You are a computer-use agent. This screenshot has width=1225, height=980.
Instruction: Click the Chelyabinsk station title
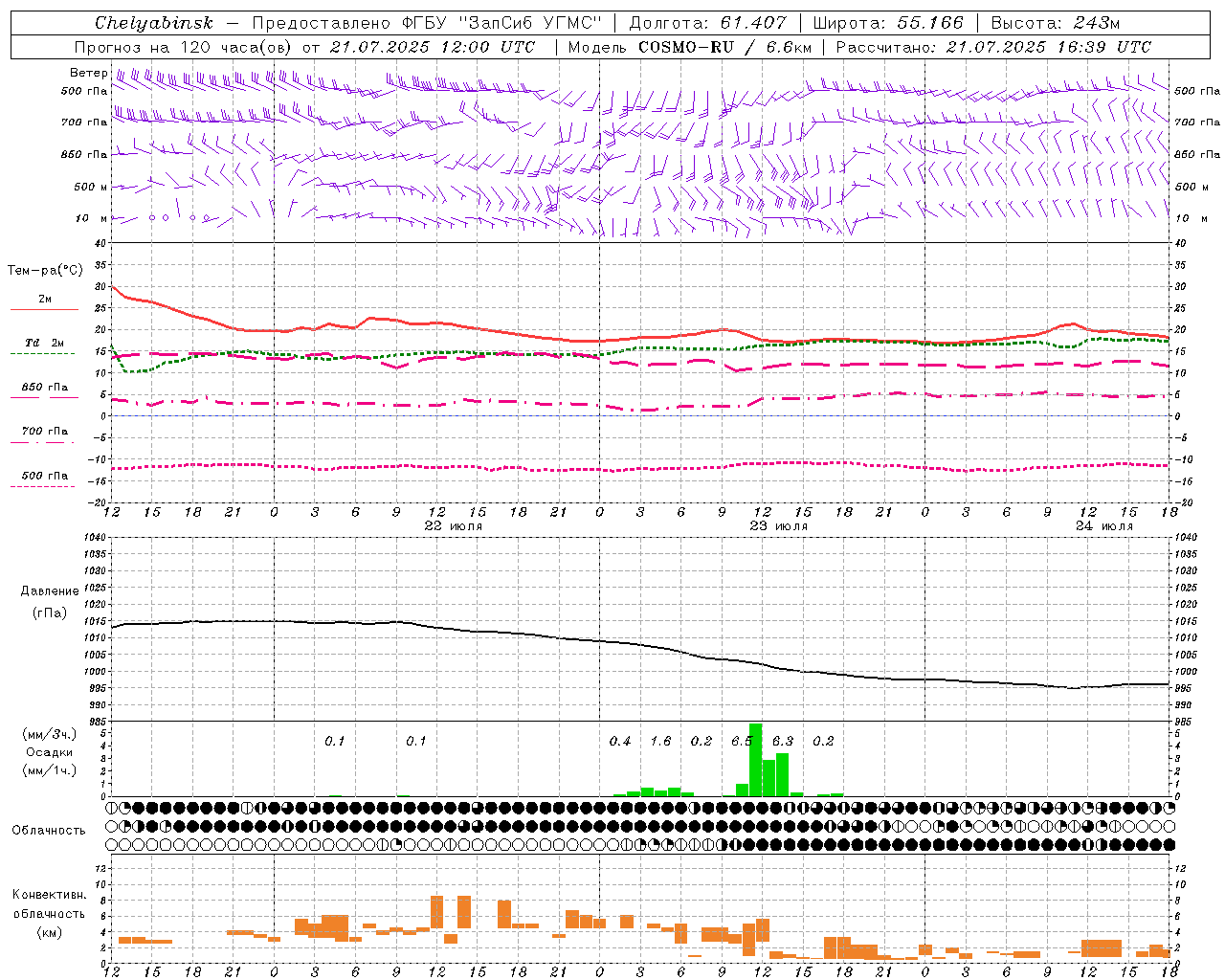(x=153, y=23)
